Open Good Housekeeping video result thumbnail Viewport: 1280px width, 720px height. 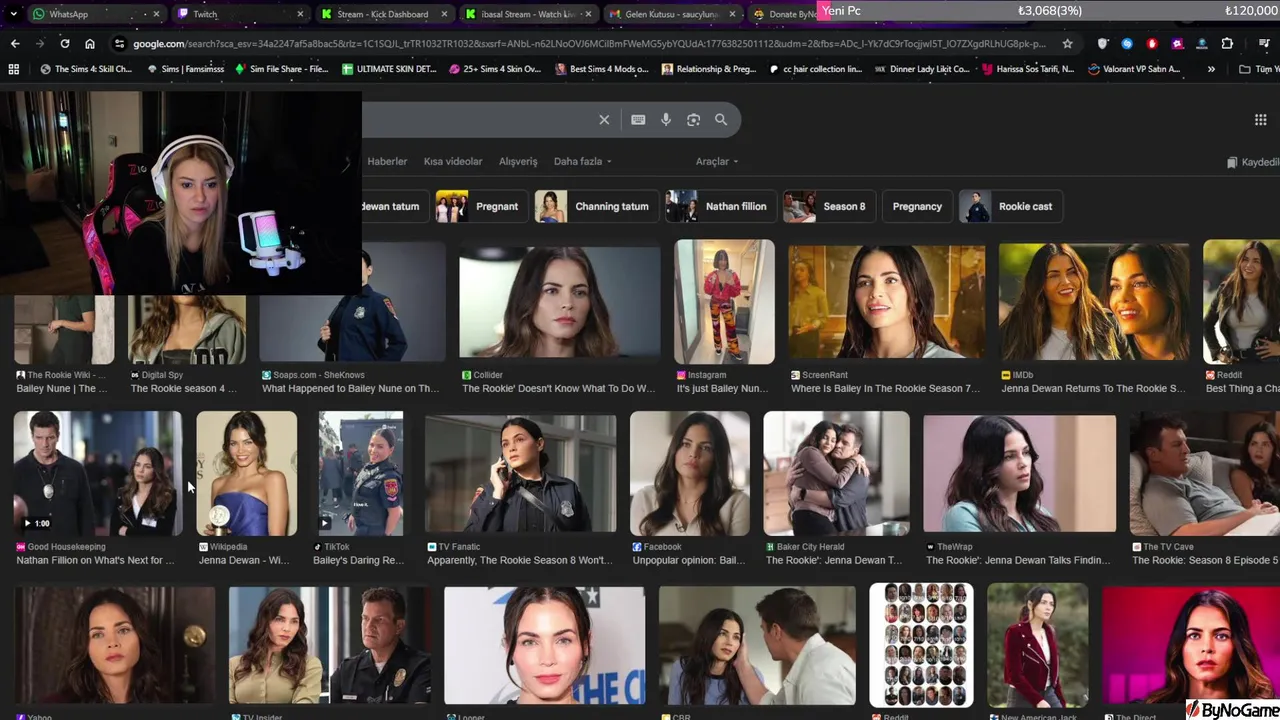[x=98, y=473]
